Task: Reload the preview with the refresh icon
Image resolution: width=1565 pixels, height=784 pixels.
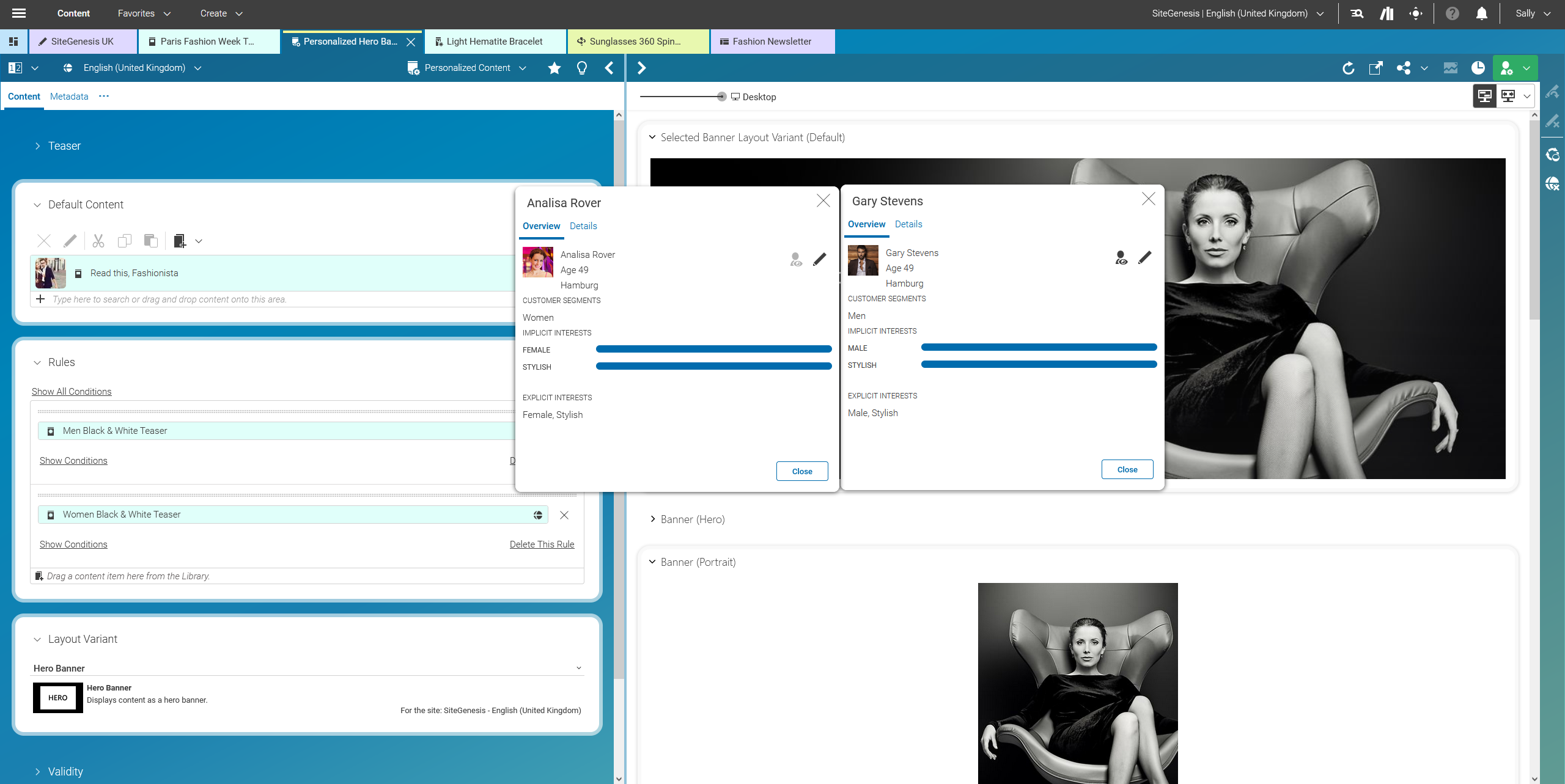Action: 1348,68
